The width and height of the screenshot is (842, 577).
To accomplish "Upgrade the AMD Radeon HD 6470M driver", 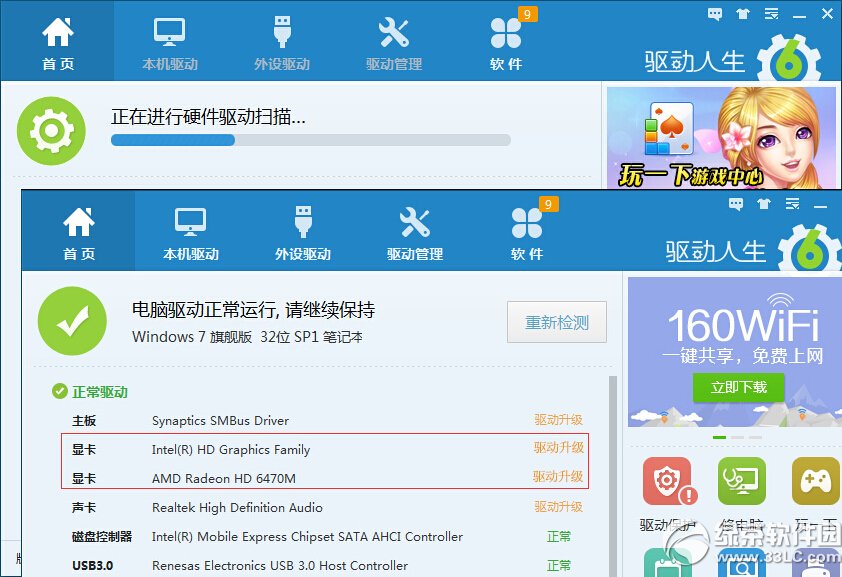I will coord(558,478).
